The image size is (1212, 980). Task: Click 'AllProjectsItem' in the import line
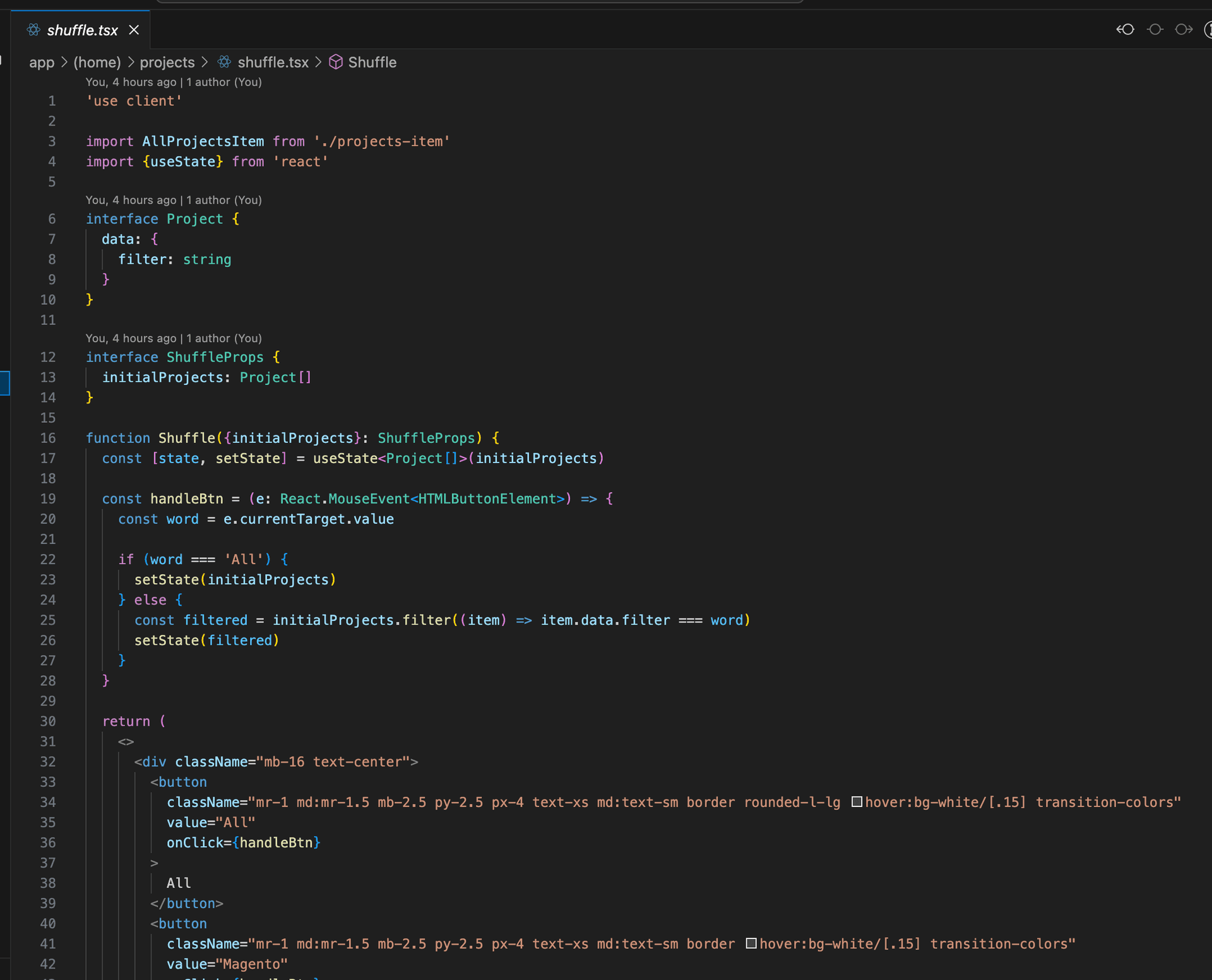pyautogui.click(x=203, y=141)
